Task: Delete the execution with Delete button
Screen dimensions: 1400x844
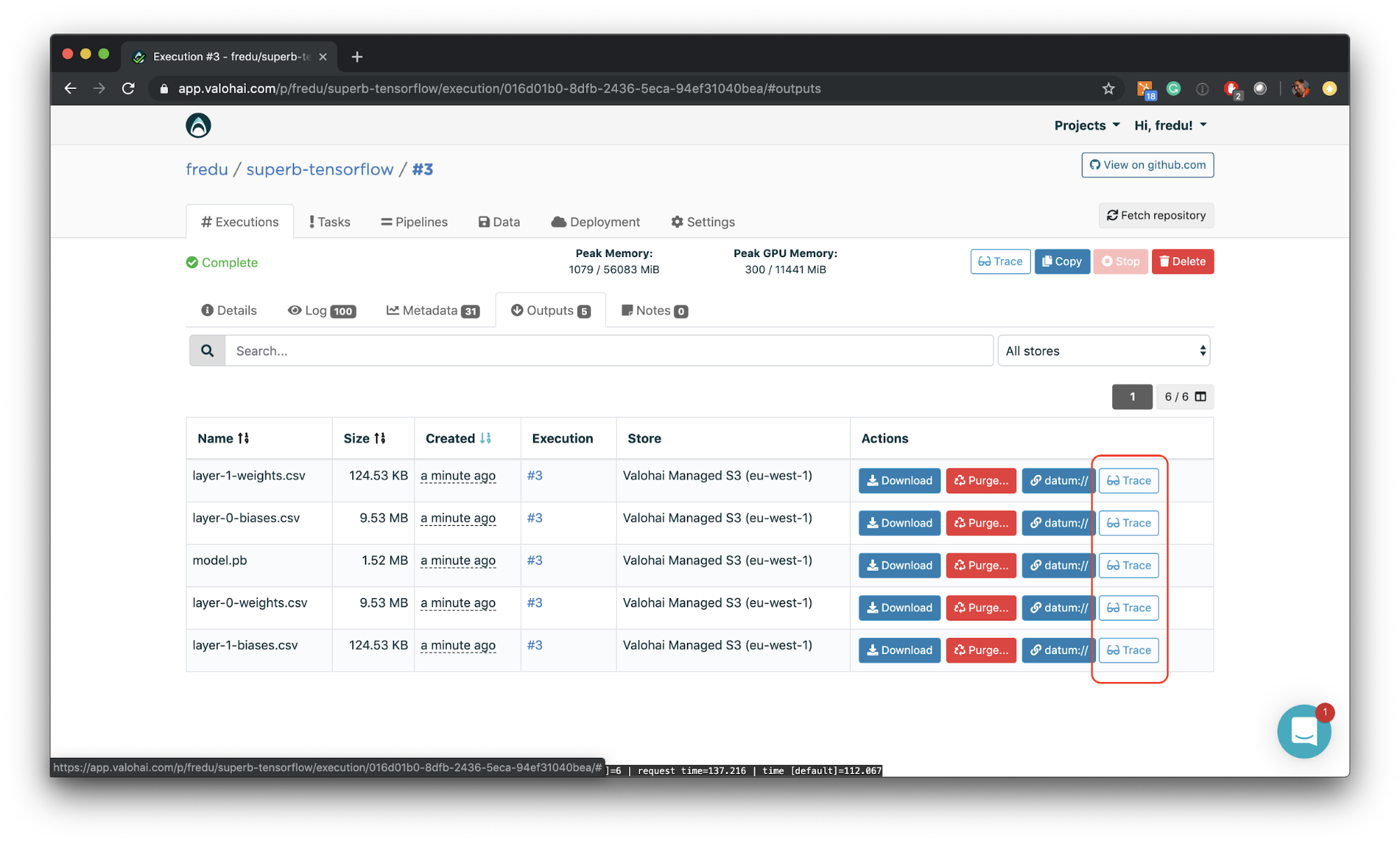Action: (x=1182, y=261)
